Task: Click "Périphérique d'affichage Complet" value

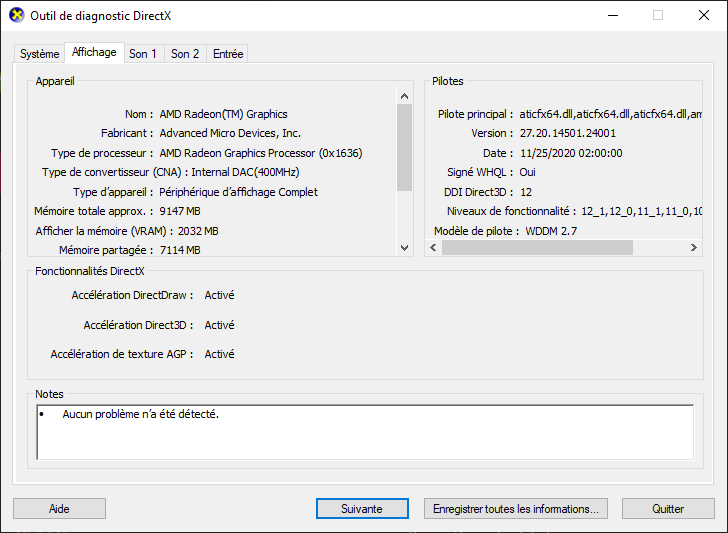Action: click(x=238, y=192)
